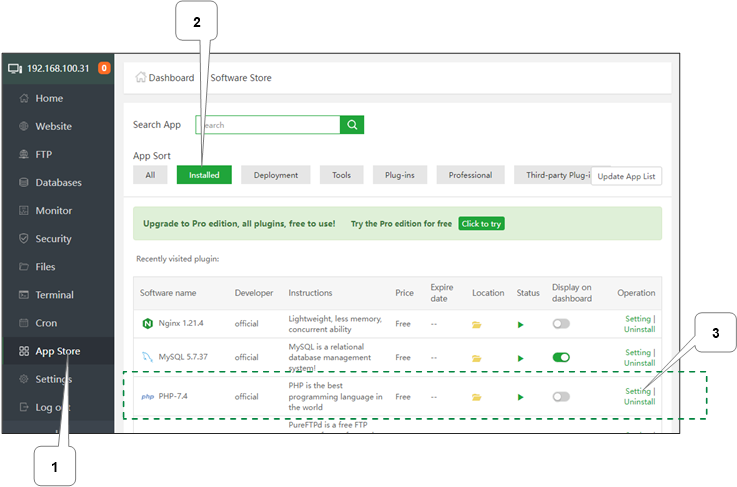Open the Security page
Image resolution: width=737 pixels, height=487 pixels.
54,239
